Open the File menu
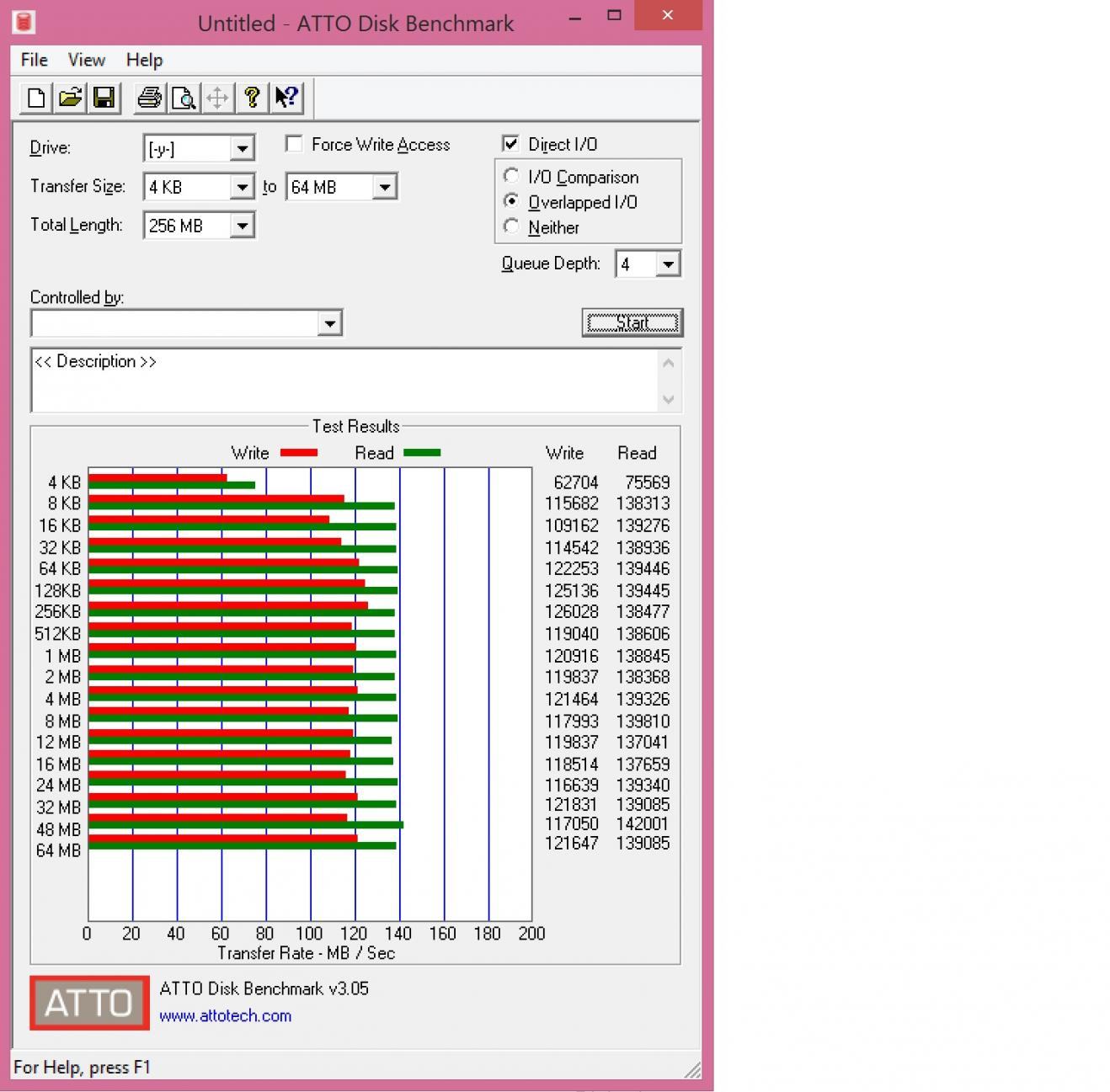1110x1092 pixels. [35, 60]
